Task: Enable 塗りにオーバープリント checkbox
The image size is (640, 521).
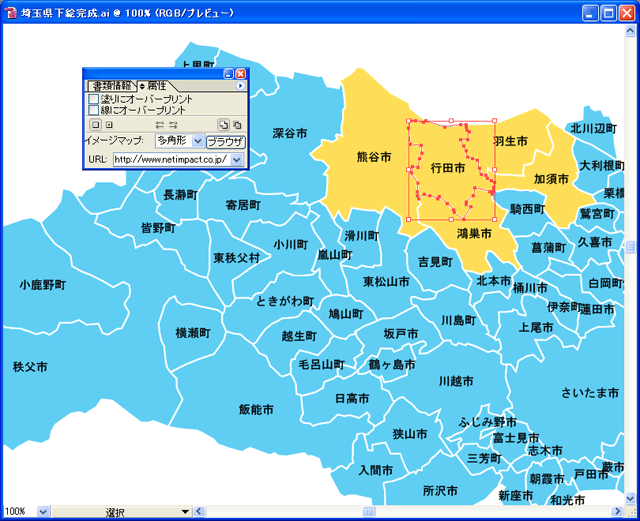Action: [x=93, y=99]
